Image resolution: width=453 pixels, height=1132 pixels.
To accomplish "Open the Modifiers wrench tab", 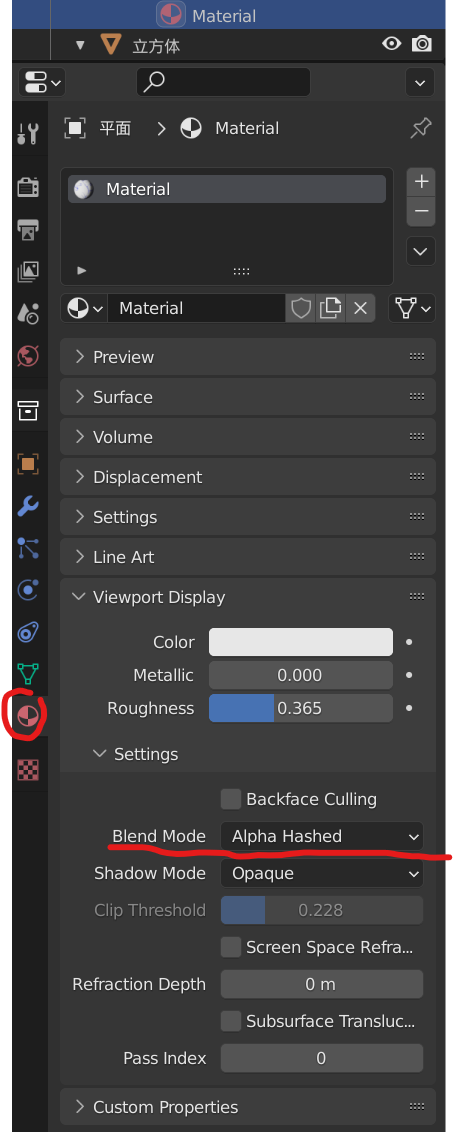I will (28, 506).
